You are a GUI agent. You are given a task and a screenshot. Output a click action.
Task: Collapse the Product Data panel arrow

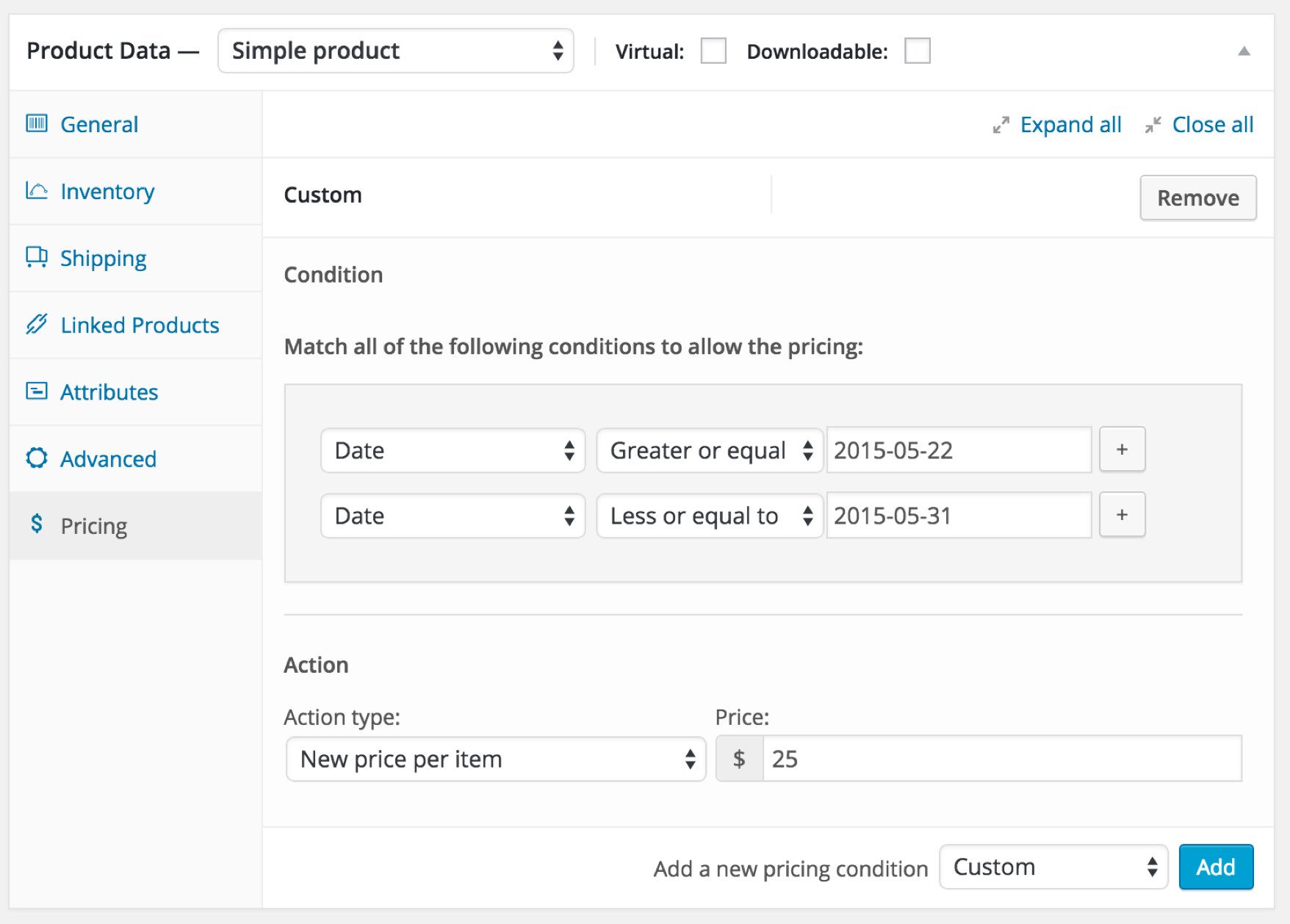(x=1244, y=51)
